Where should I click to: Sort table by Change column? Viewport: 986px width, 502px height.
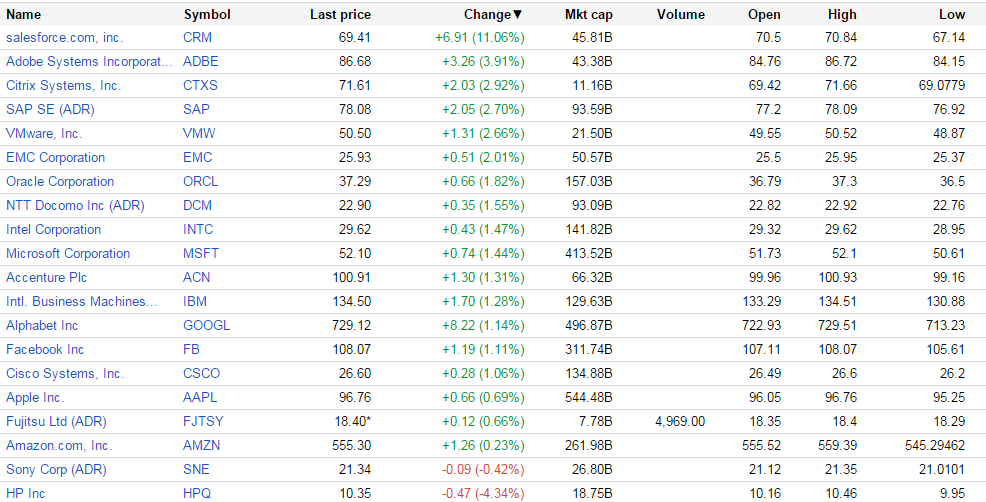click(492, 14)
